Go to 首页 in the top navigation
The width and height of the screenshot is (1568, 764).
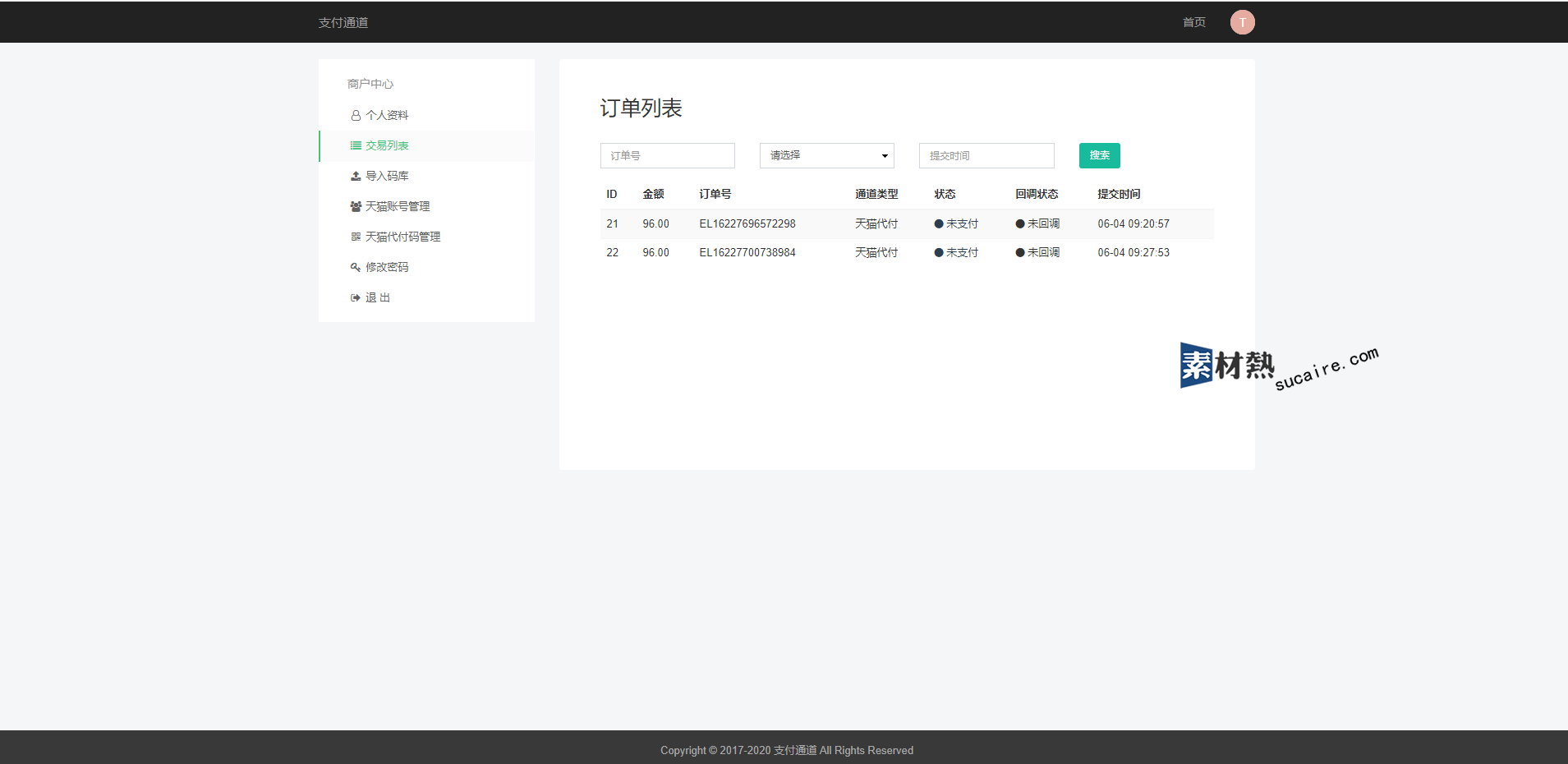point(1193,22)
